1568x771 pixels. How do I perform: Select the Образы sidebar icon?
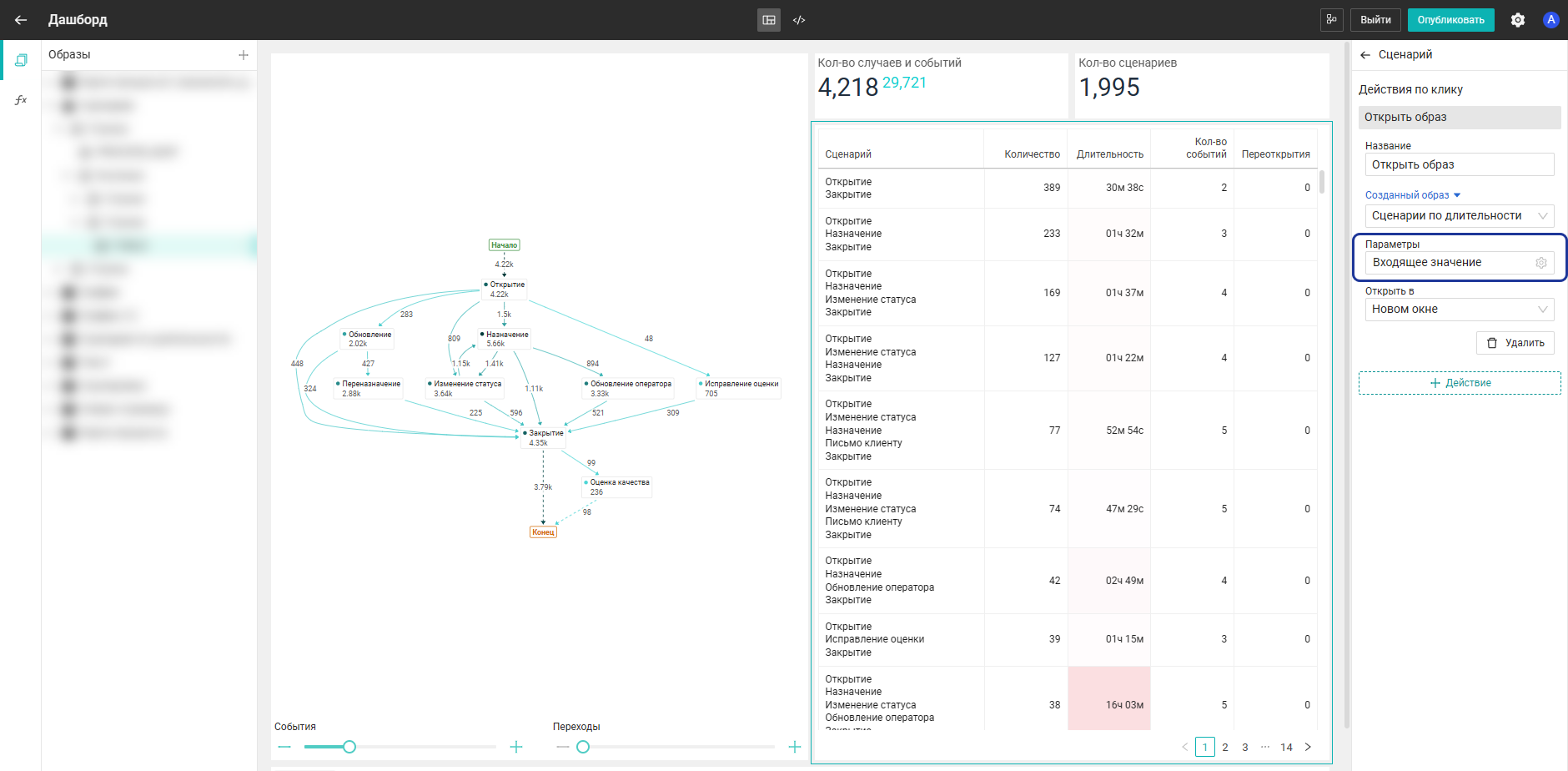coord(21,60)
